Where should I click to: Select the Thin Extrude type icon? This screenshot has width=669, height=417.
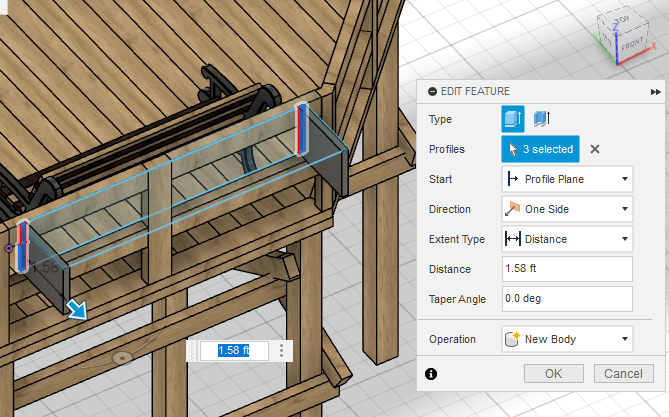tap(542, 119)
